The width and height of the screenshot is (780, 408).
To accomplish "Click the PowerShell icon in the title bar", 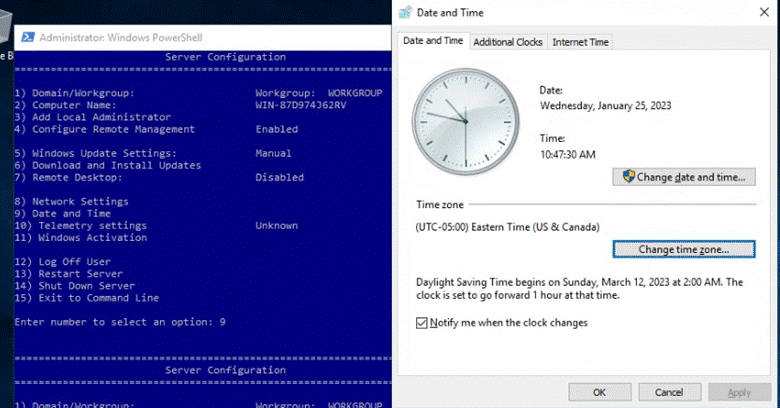I will point(28,37).
